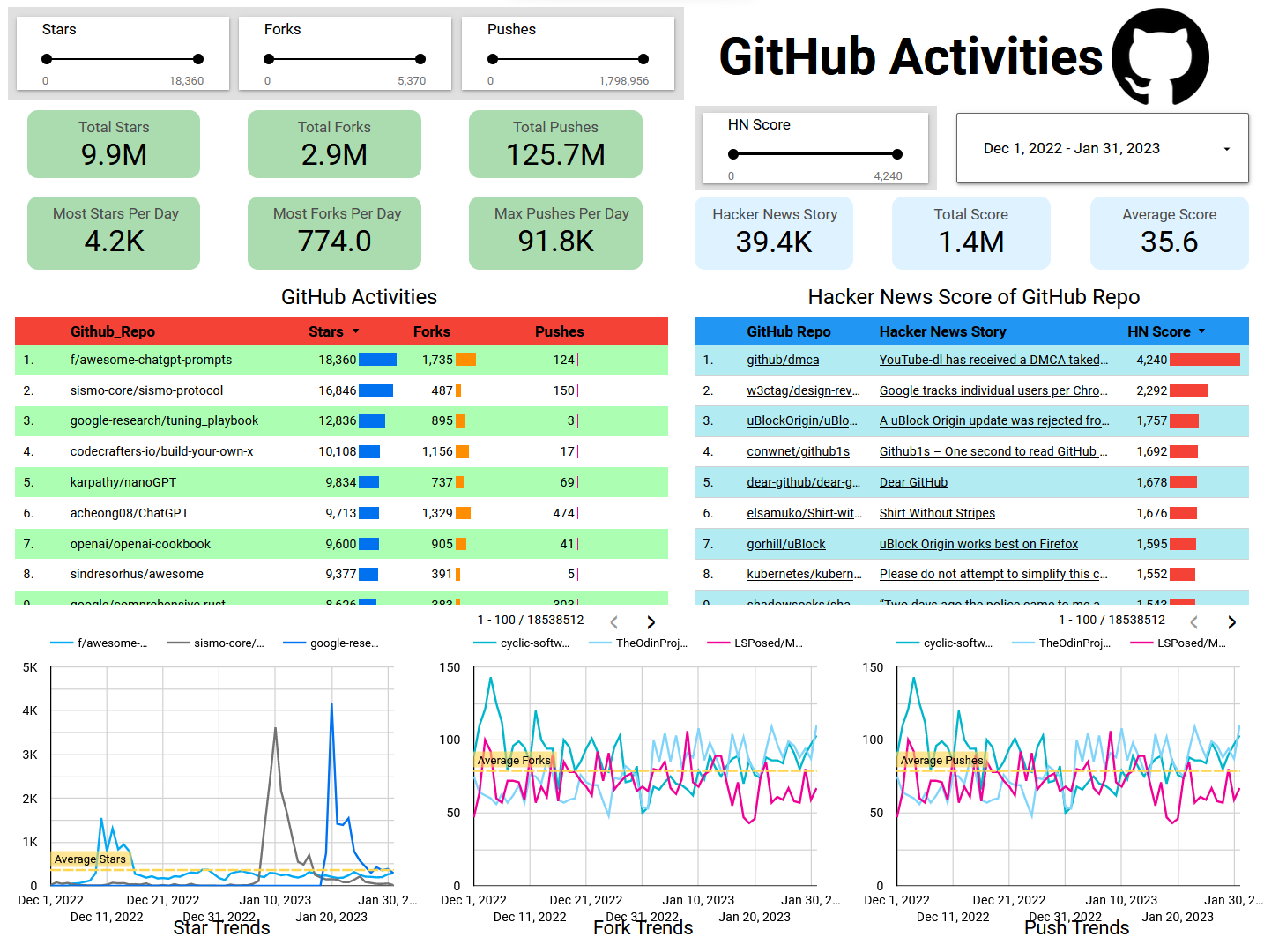Select the Total Stars 9.9M scorecard
Screen dimensions: 1264x952
pyautogui.click(x=113, y=144)
